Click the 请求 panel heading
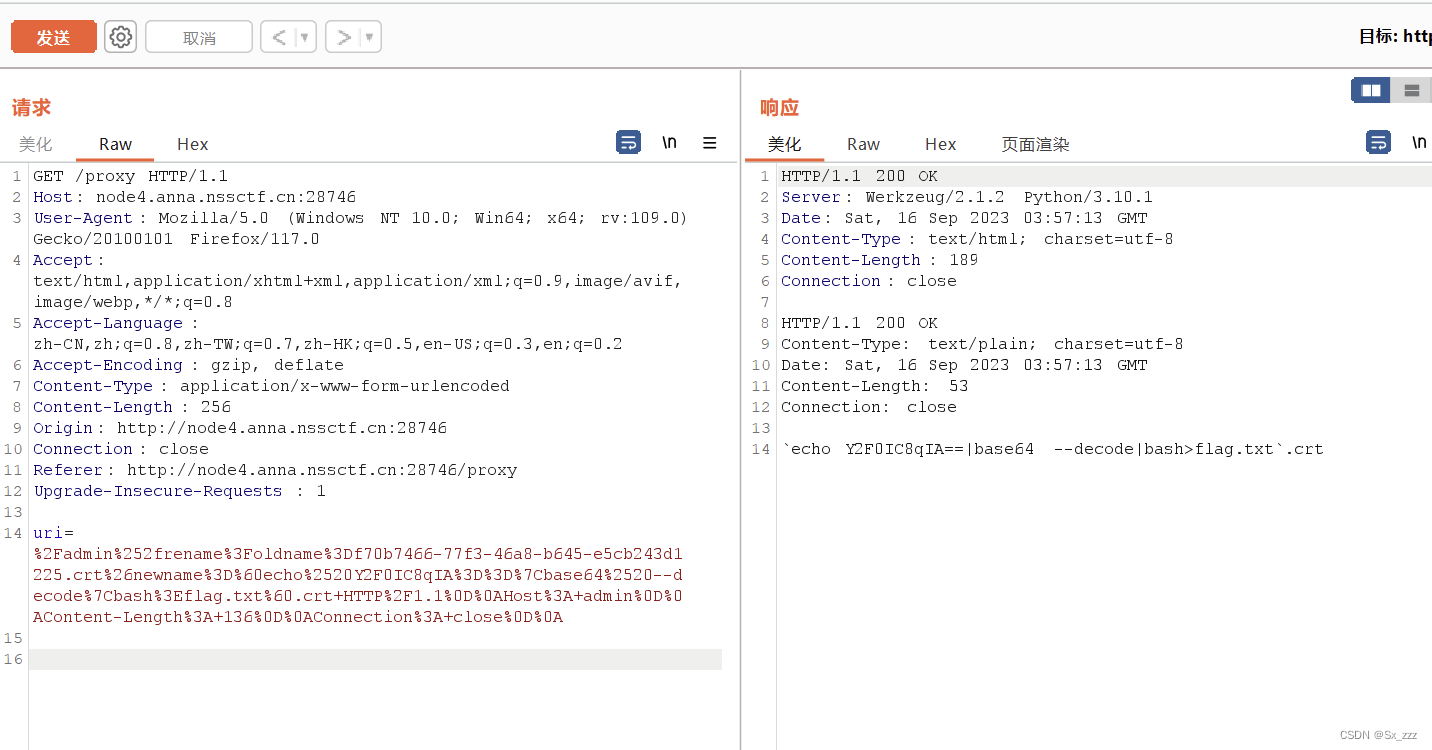 point(31,107)
